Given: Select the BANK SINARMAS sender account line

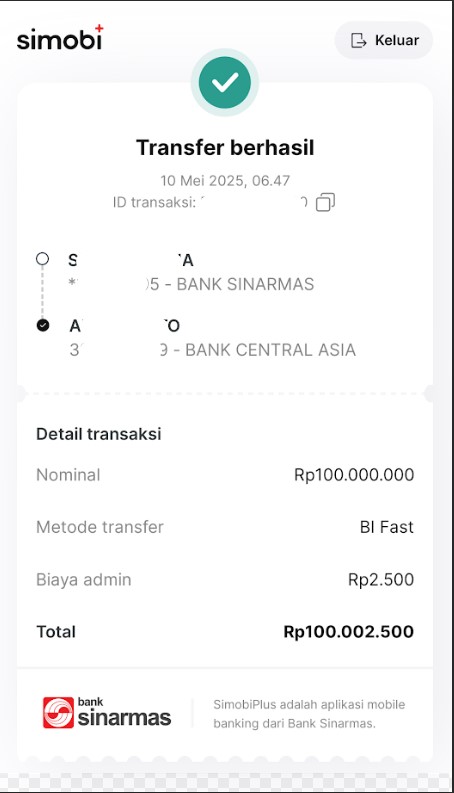Looking at the screenshot, I should pyautogui.click(x=191, y=284).
